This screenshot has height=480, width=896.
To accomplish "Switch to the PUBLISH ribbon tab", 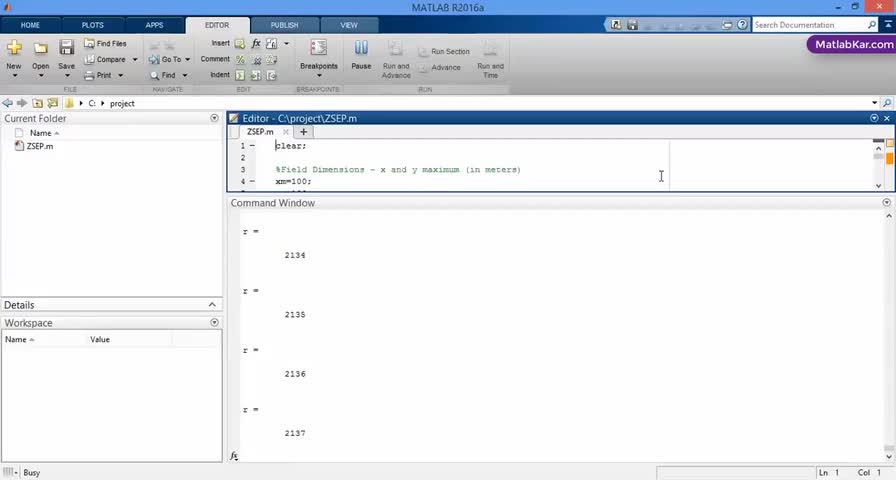I will tap(285, 25).
